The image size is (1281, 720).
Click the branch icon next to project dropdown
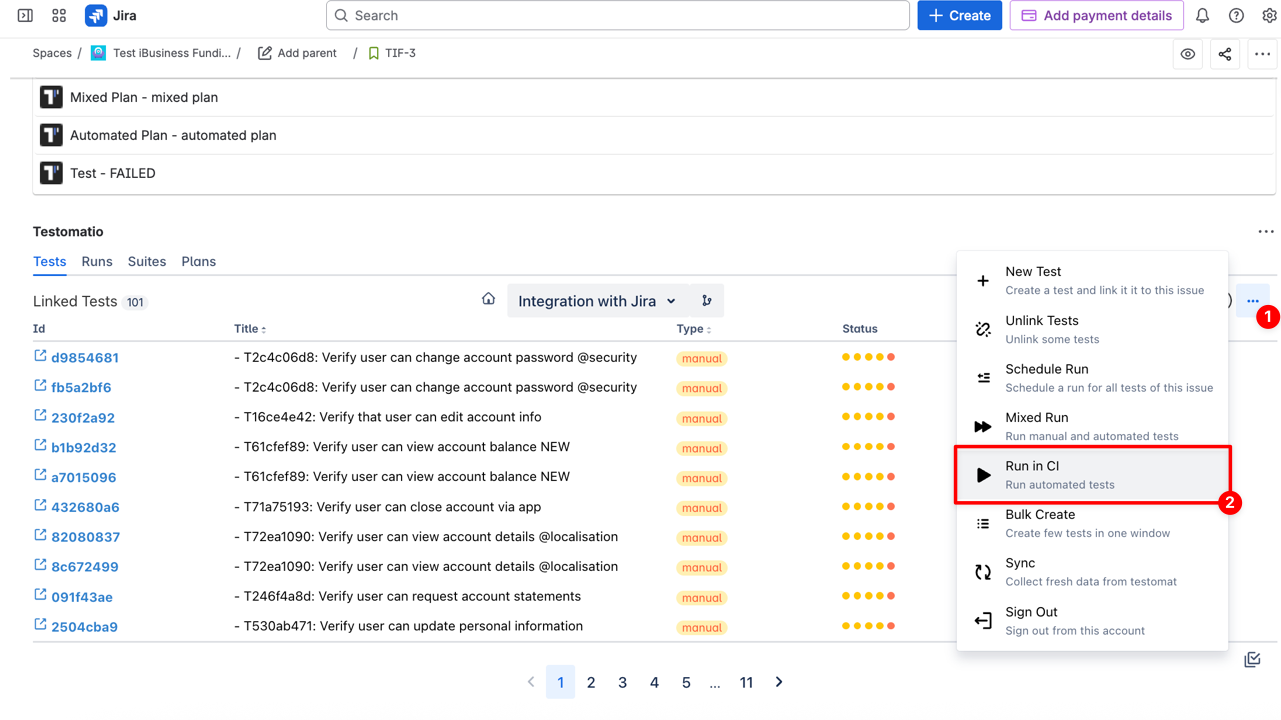pos(707,301)
